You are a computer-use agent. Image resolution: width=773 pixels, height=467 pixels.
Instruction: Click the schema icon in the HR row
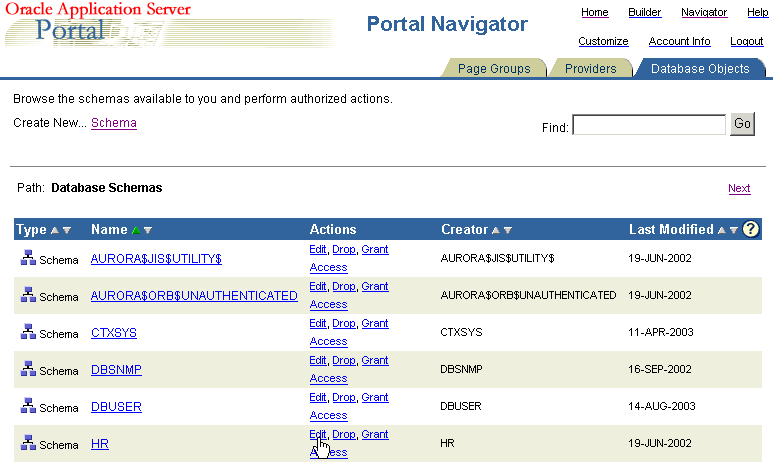click(x=28, y=442)
